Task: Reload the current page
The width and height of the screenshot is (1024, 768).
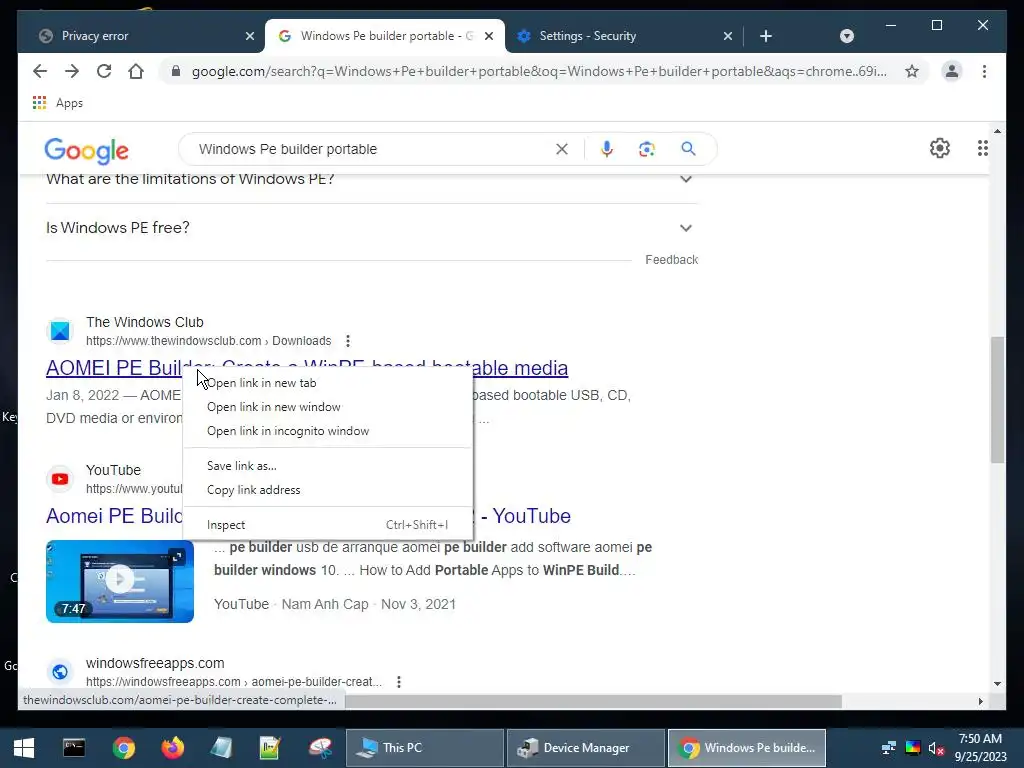Action: 104,71
